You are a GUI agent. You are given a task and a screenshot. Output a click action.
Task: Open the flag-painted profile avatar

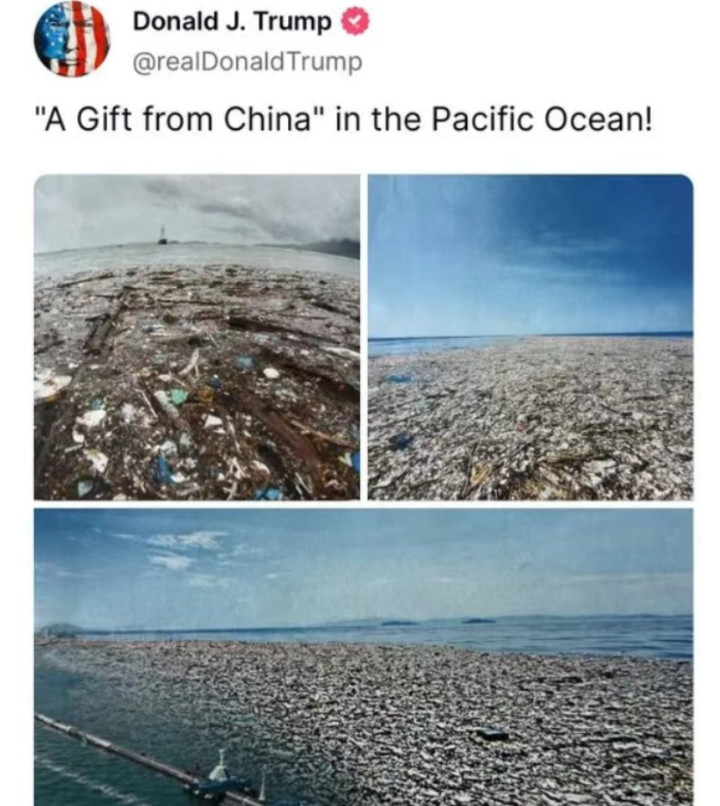pos(71,39)
